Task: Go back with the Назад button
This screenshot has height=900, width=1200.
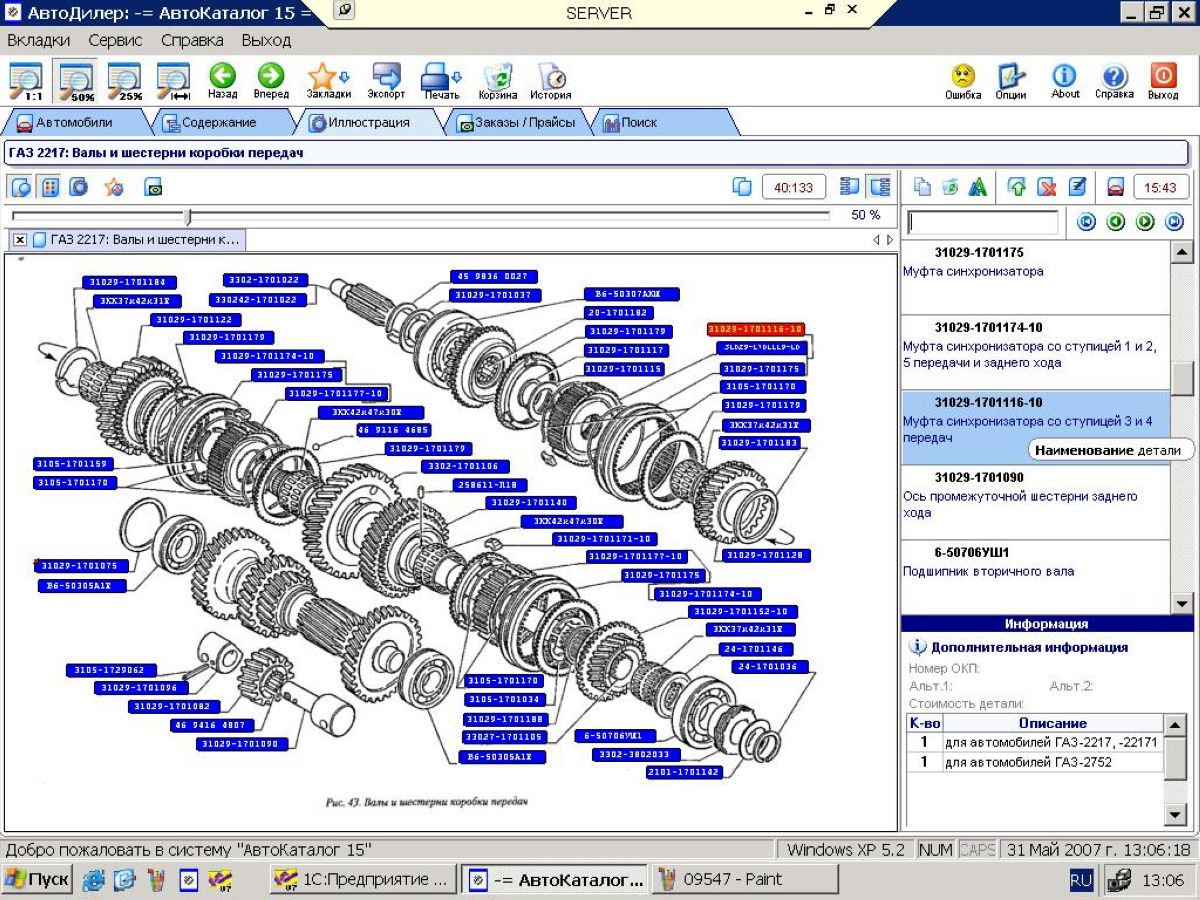Action: coord(222,81)
